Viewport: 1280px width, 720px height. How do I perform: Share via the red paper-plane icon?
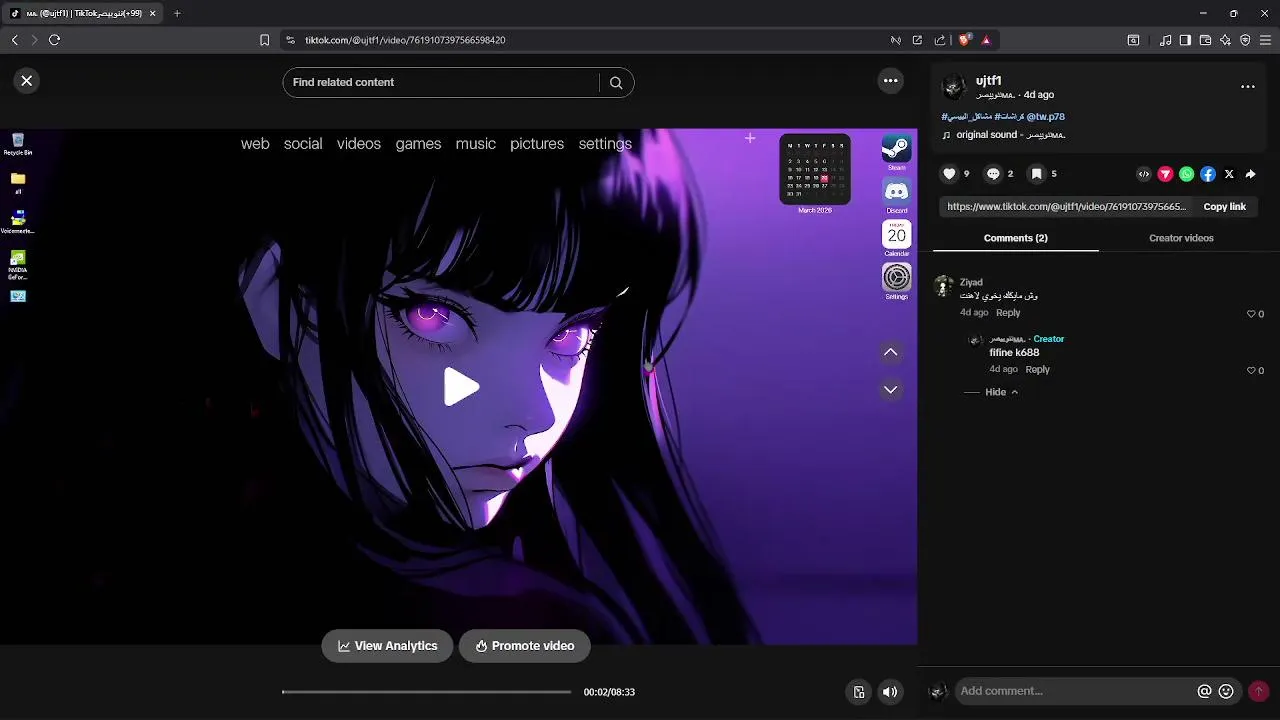tap(1165, 174)
